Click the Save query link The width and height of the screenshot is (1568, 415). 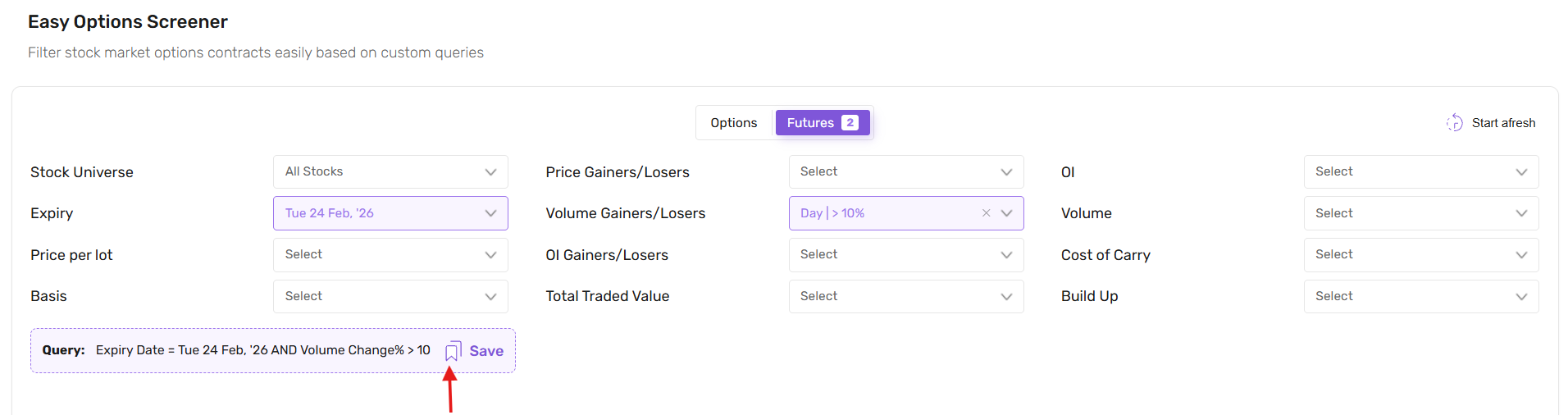tap(486, 351)
